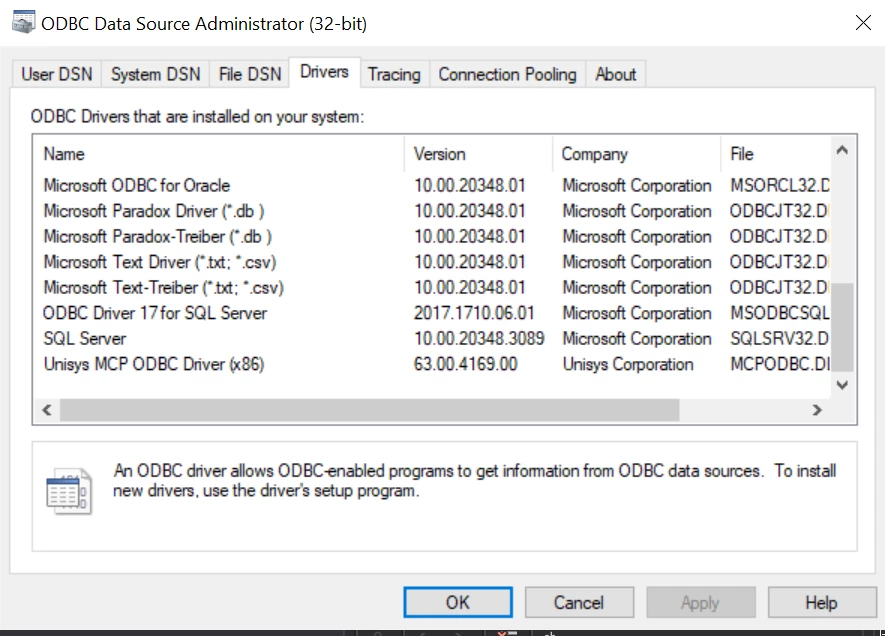Click the horizontal scroll left arrow
The image size is (885, 636).
click(x=47, y=410)
